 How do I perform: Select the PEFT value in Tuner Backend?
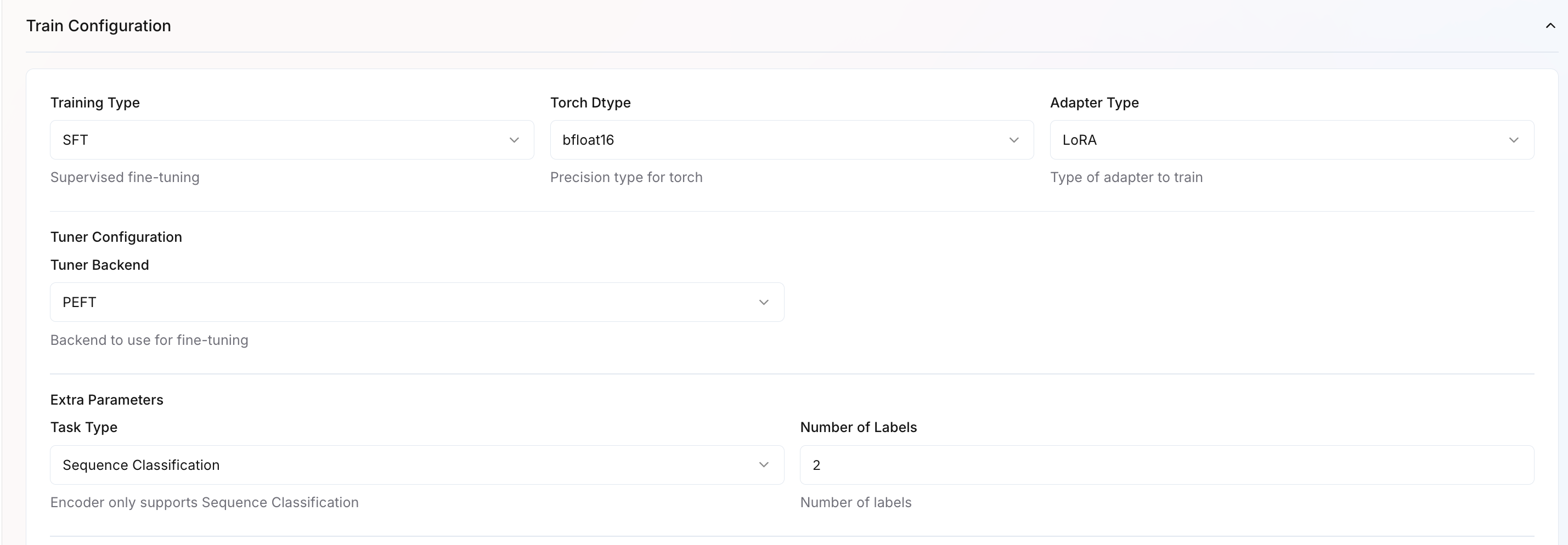pyautogui.click(x=79, y=302)
